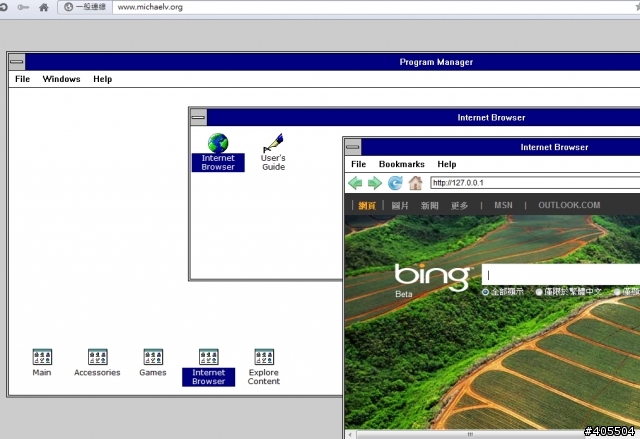Open the Help menu in Internet Browser

(447, 164)
